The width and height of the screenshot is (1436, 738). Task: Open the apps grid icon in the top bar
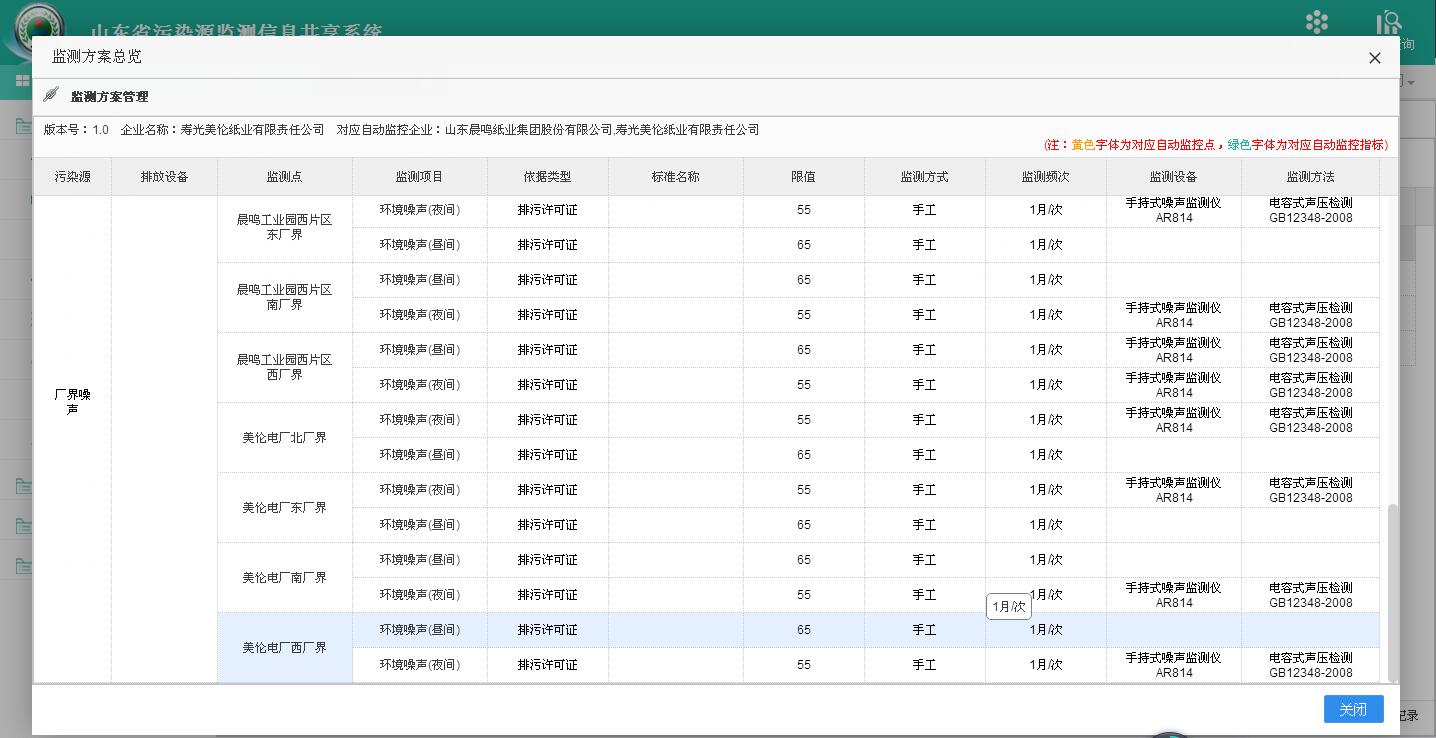(1316, 21)
